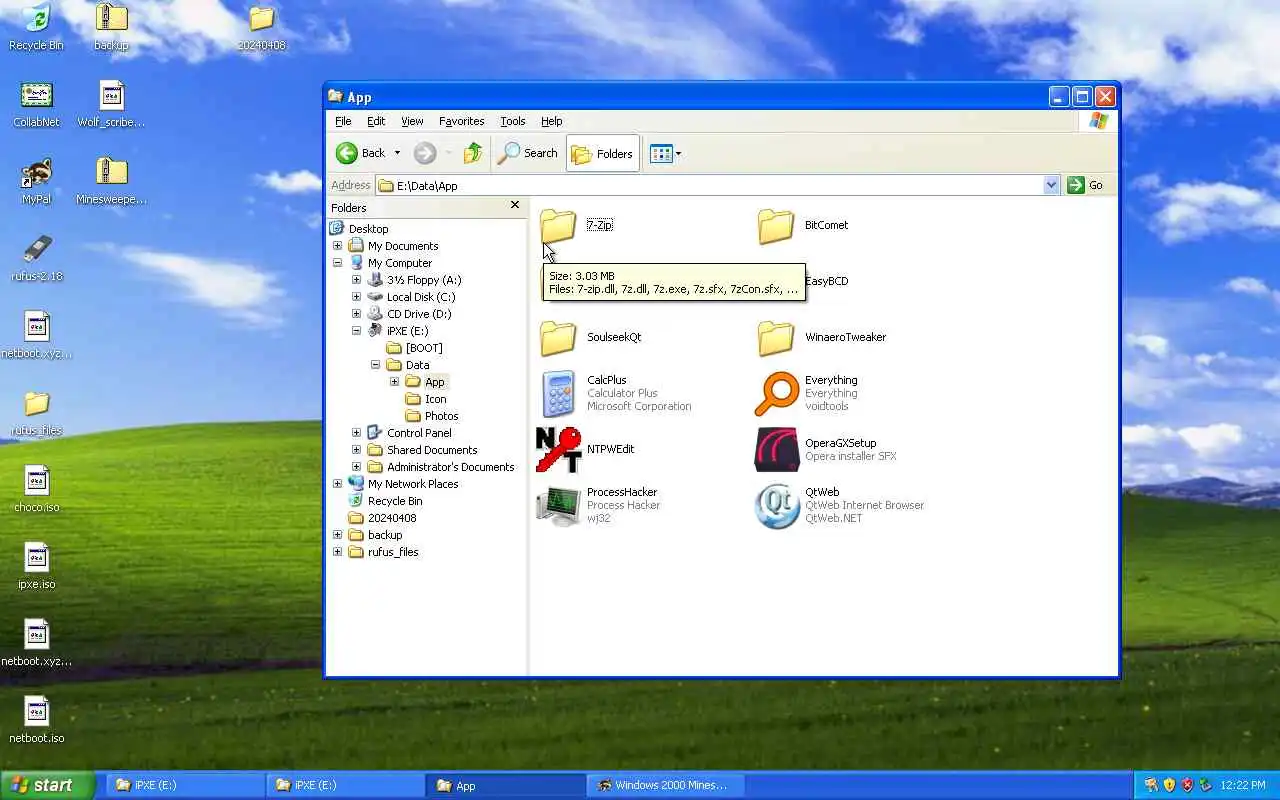Select Desktop in folder tree
This screenshot has height=800, width=1280.
click(x=368, y=229)
